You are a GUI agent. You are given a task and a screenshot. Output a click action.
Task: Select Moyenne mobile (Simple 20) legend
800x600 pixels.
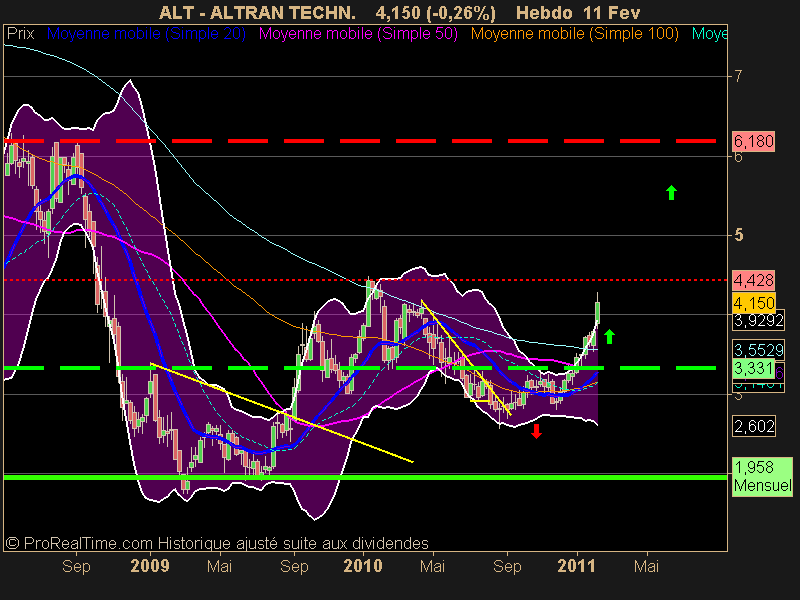146,34
